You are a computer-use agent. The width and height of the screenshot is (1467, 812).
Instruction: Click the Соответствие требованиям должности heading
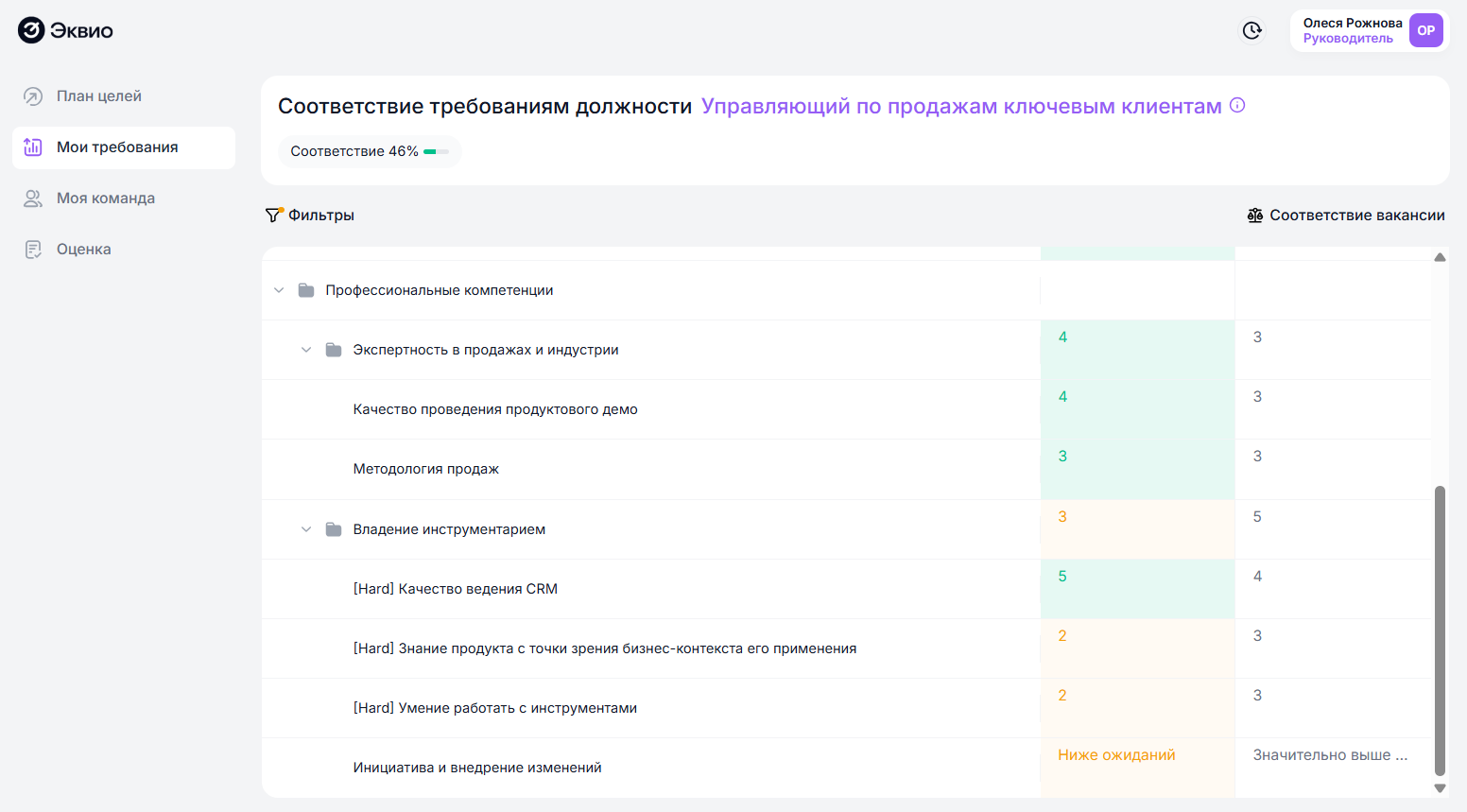click(485, 106)
